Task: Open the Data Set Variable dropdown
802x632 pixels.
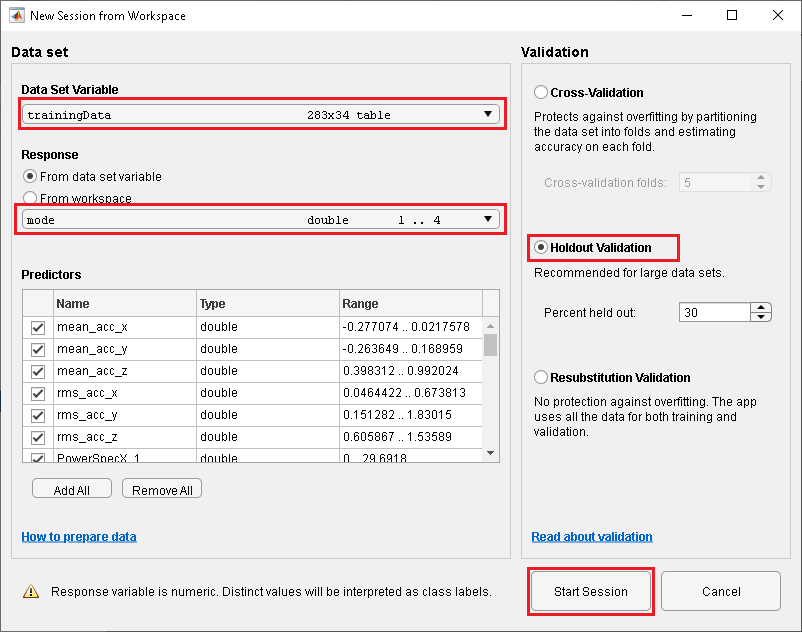Action: pos(260,115)
